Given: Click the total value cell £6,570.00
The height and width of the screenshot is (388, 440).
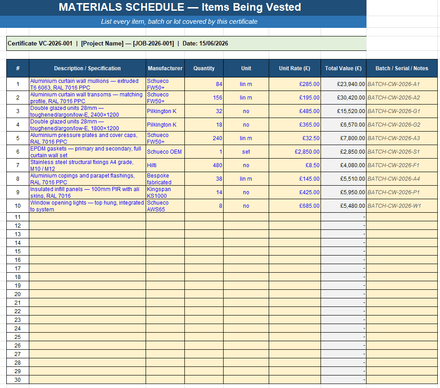Looking at the screenshot, I should (343, 125).
